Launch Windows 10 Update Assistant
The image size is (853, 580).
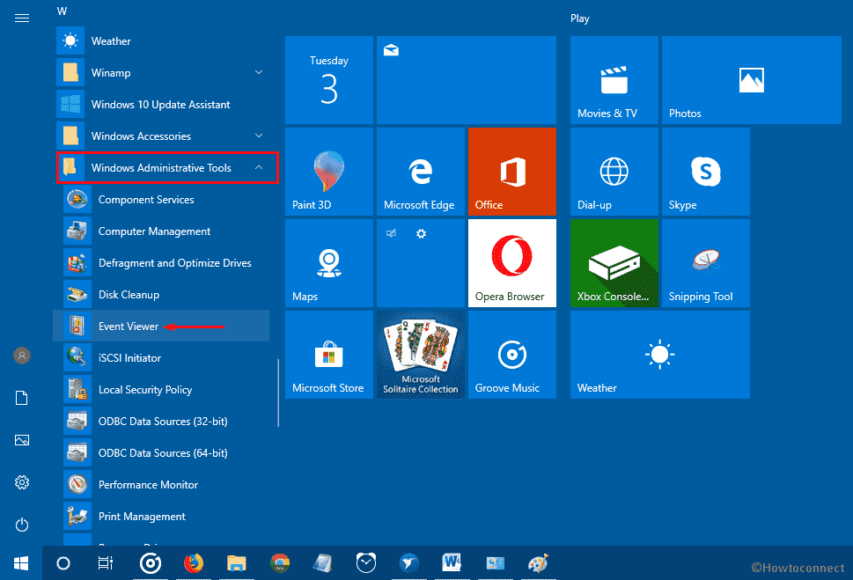coord(161,104)
